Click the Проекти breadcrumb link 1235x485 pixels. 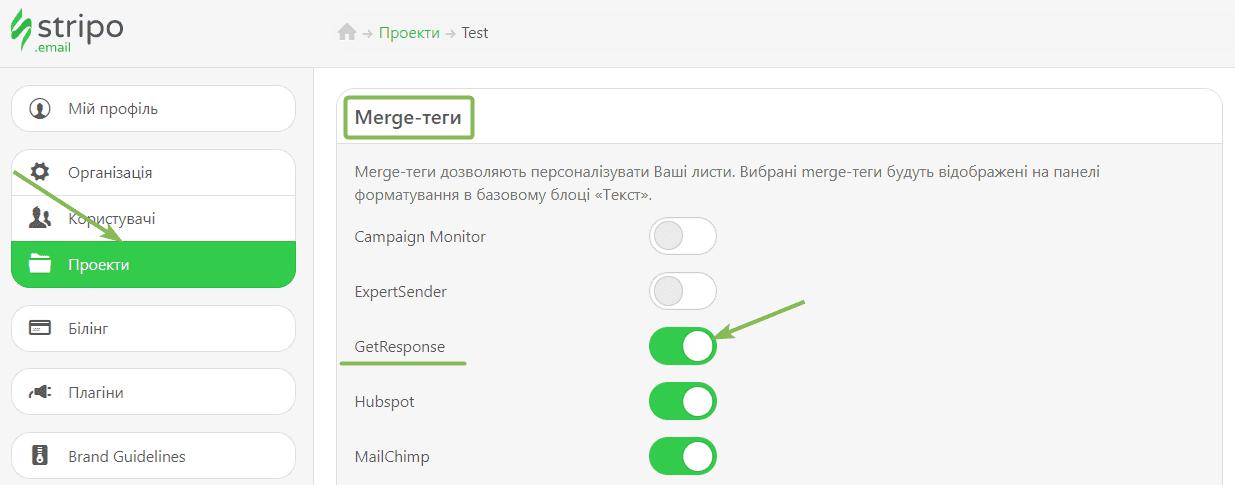tap(409, 32)
